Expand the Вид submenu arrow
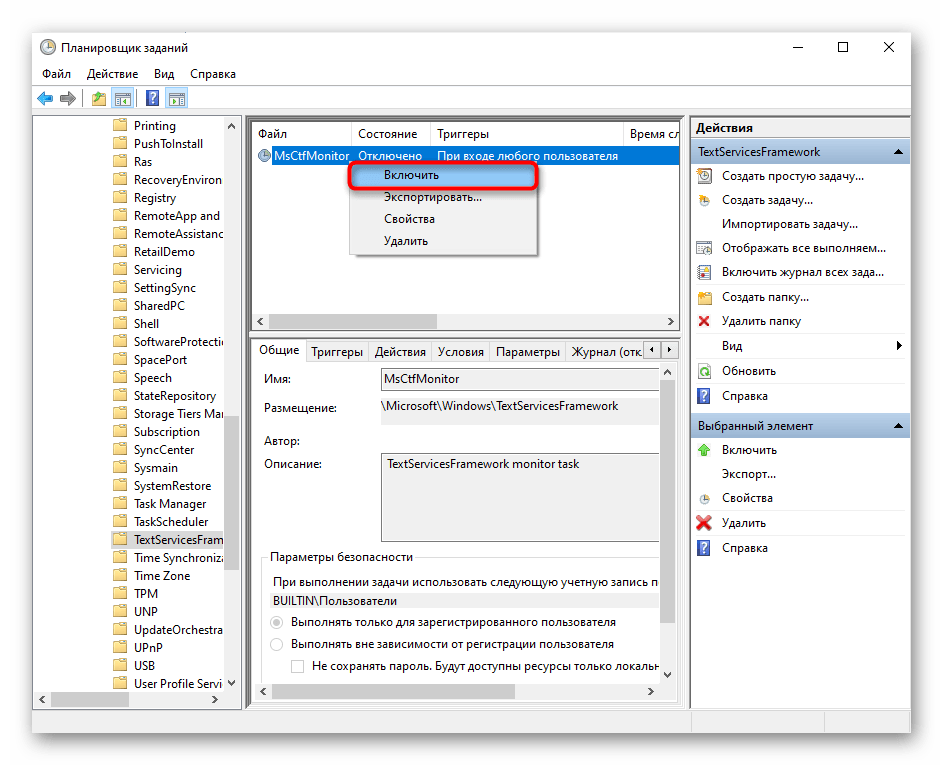 [899, 346]
